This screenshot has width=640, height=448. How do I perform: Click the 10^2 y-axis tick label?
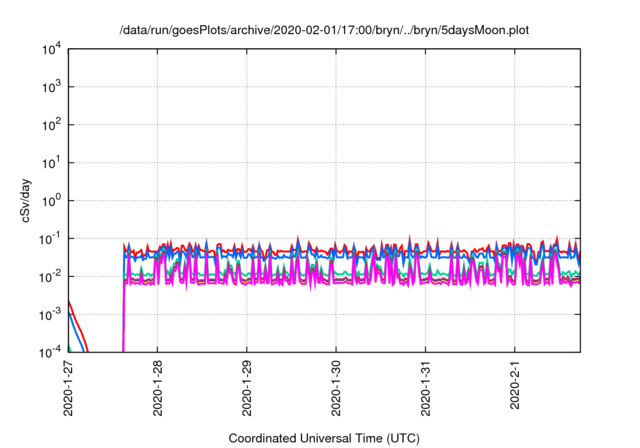(x=51, y=125)
